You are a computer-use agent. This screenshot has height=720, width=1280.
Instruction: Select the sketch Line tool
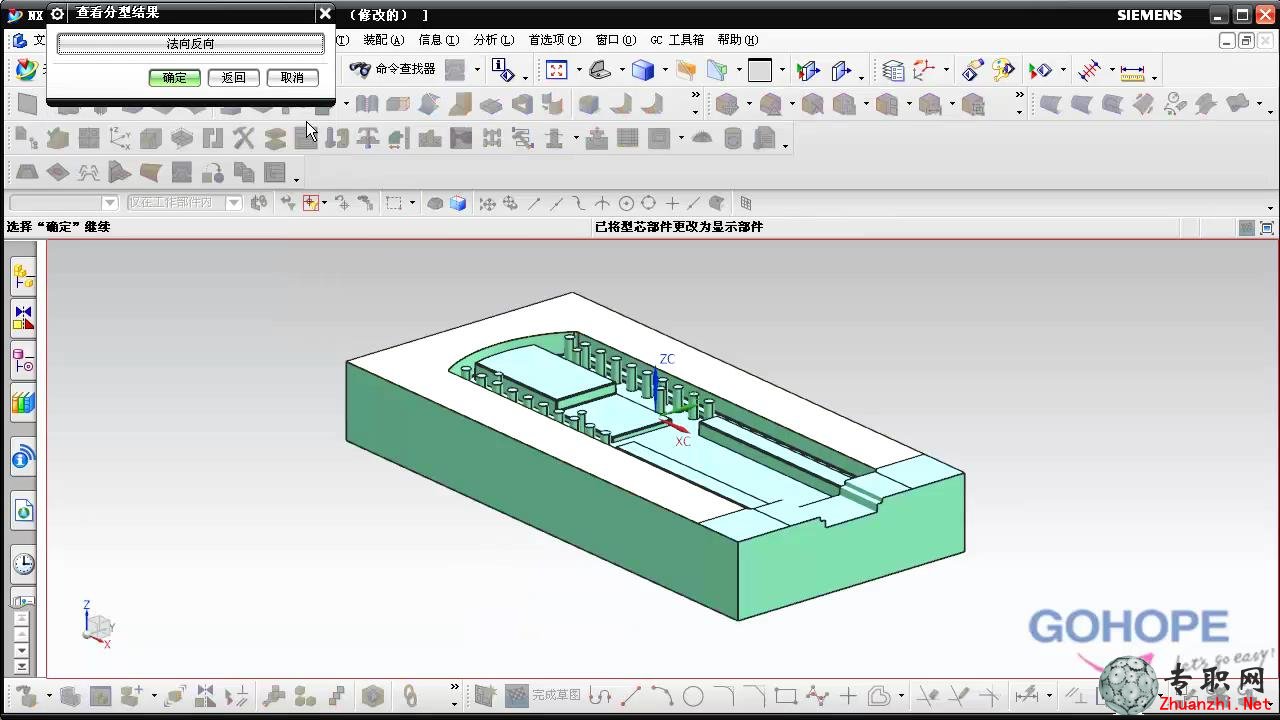[x=631, y=695]
